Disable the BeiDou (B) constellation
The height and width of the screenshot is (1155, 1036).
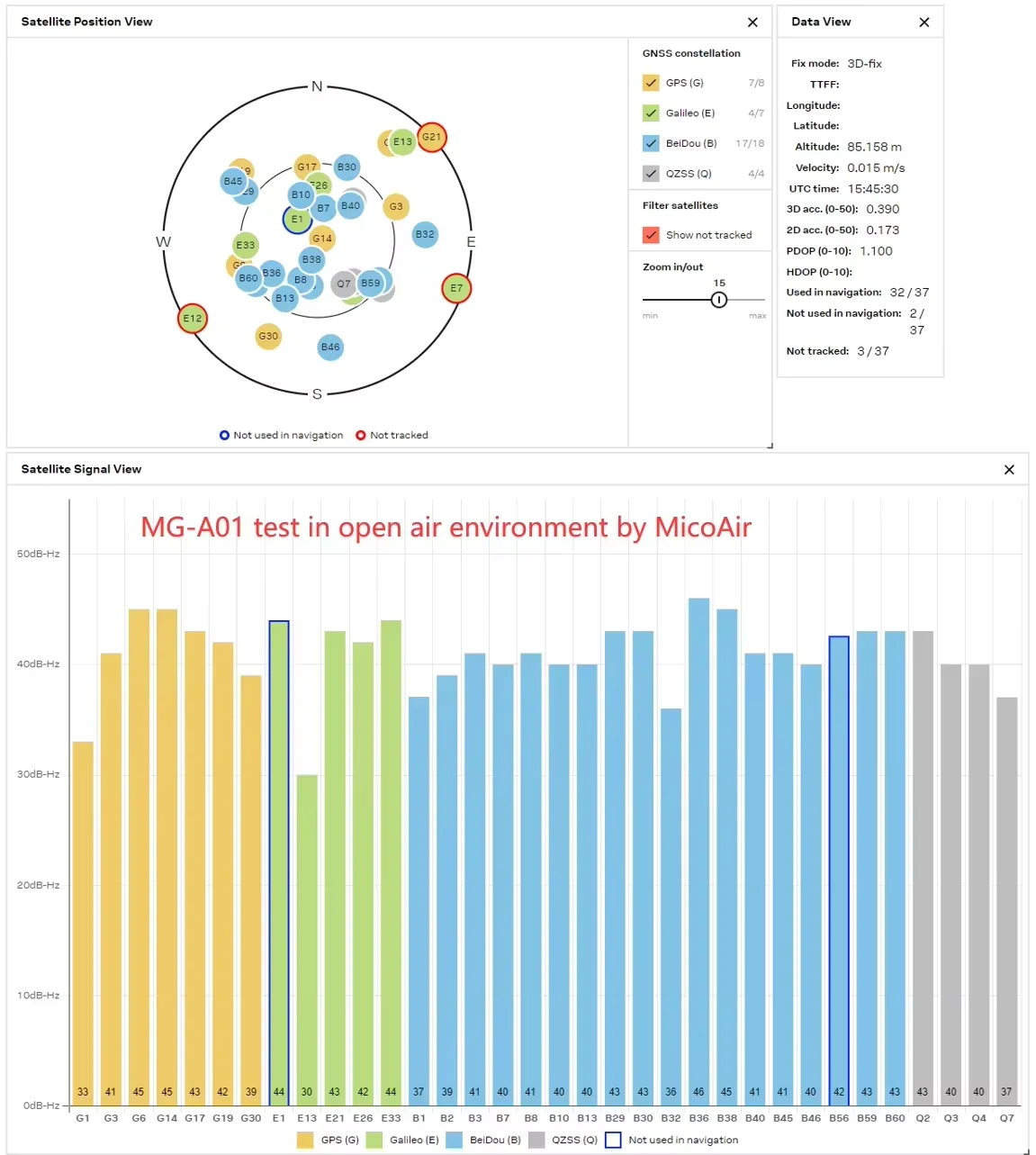(651, 143)
